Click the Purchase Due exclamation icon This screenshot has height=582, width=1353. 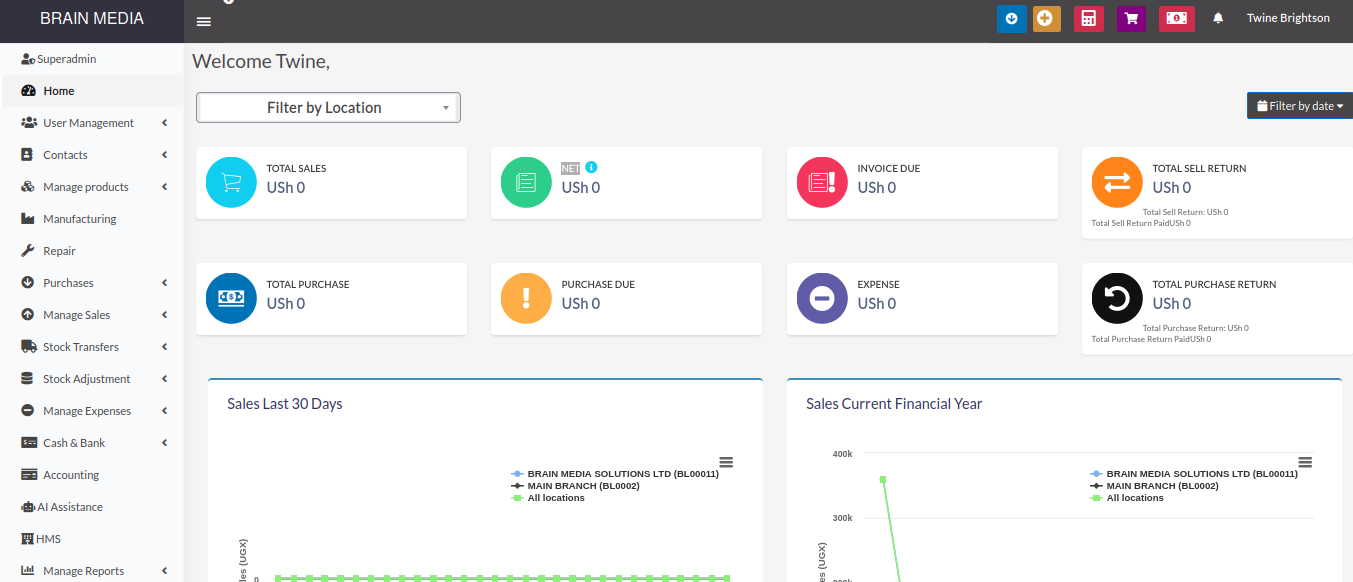click(x=526, y=298)
